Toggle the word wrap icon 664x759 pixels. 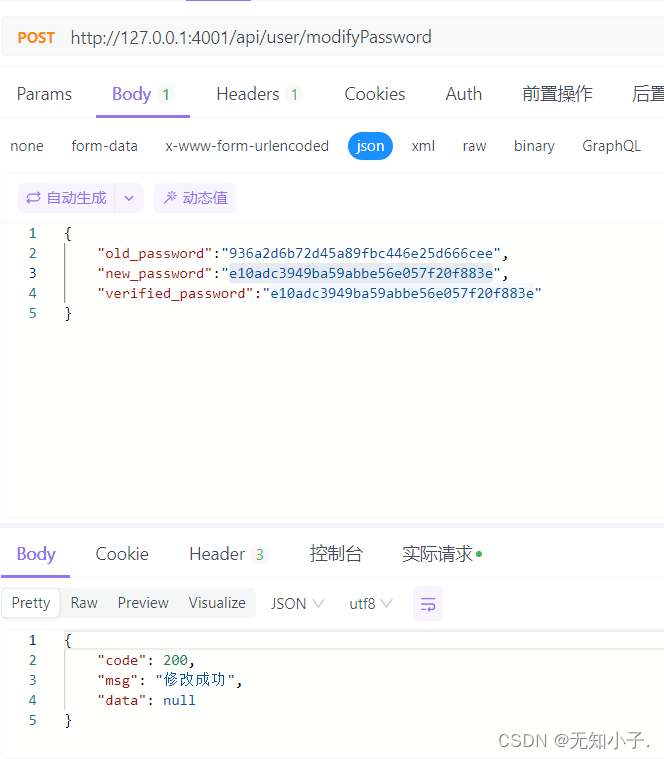(x=428, y=604)
